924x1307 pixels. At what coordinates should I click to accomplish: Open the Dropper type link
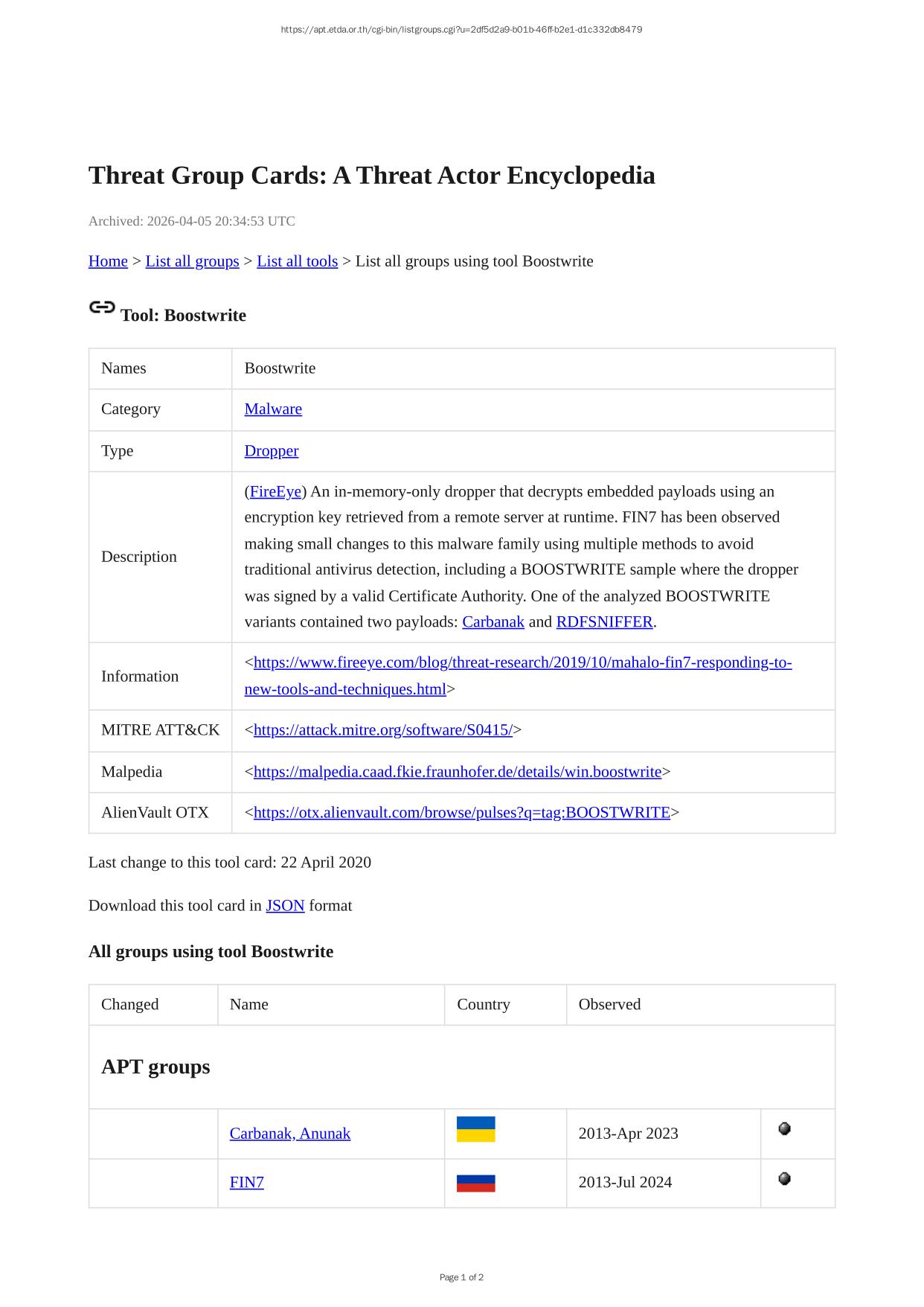272,451
